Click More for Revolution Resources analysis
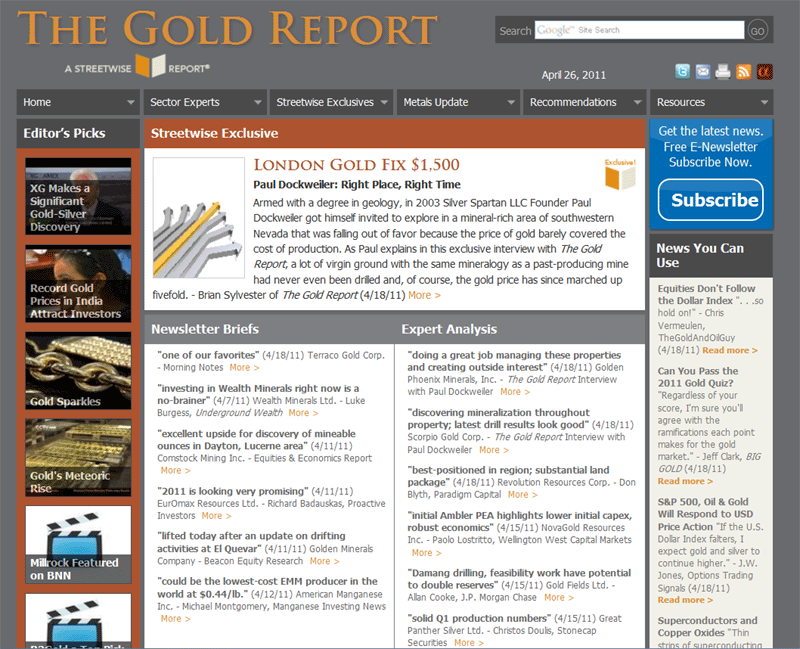The height and width of the screenshot is (649, 800). point(522,495)
